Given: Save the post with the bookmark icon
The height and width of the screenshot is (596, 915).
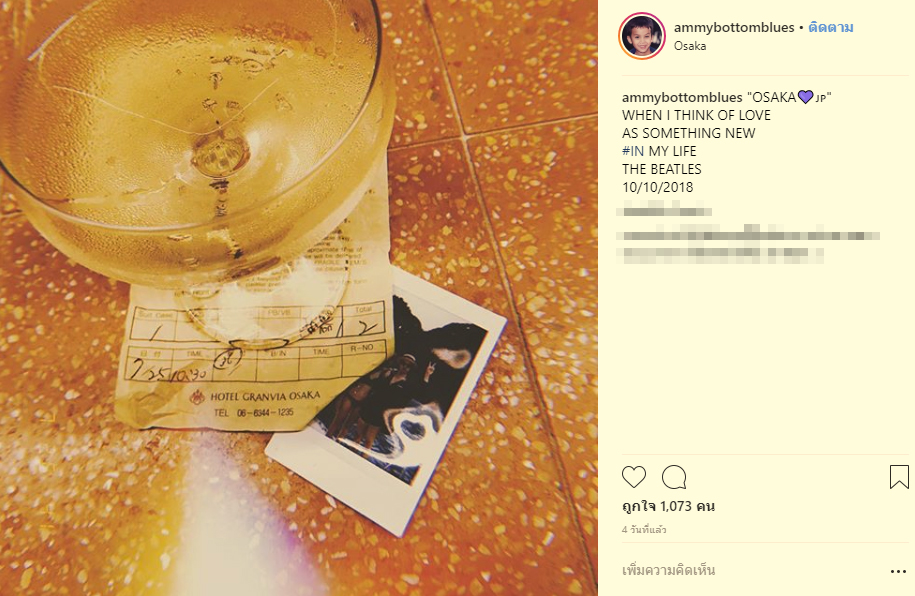Looking at the screenshot, I should [899, 477].
